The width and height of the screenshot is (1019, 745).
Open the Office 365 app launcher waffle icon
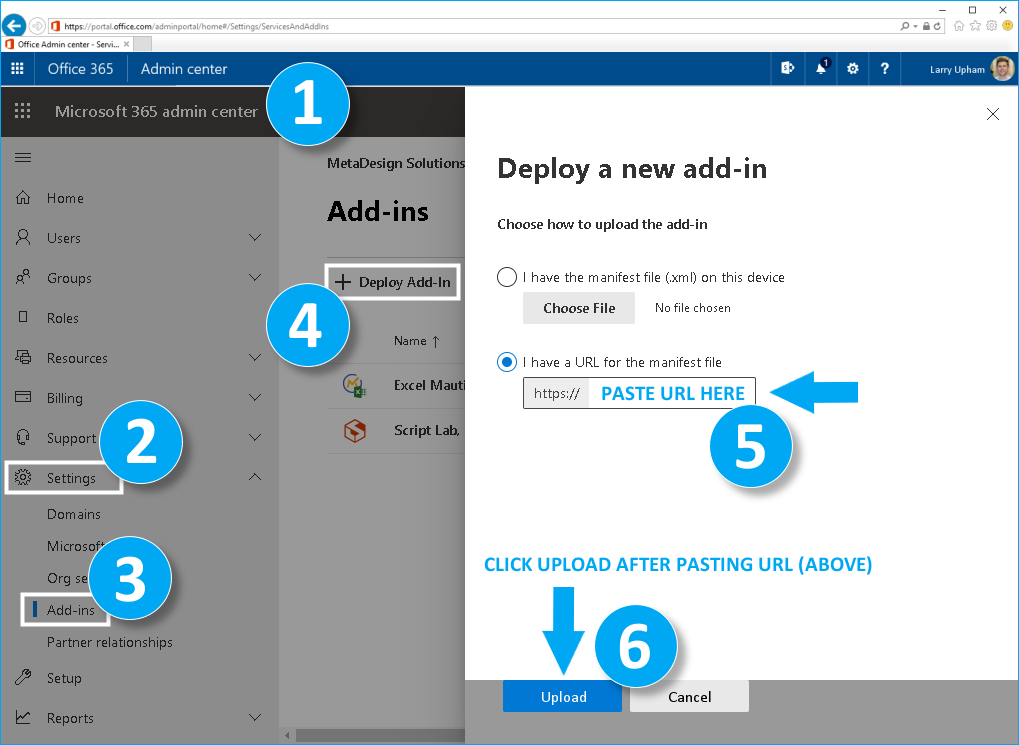(x=17, y=68)
